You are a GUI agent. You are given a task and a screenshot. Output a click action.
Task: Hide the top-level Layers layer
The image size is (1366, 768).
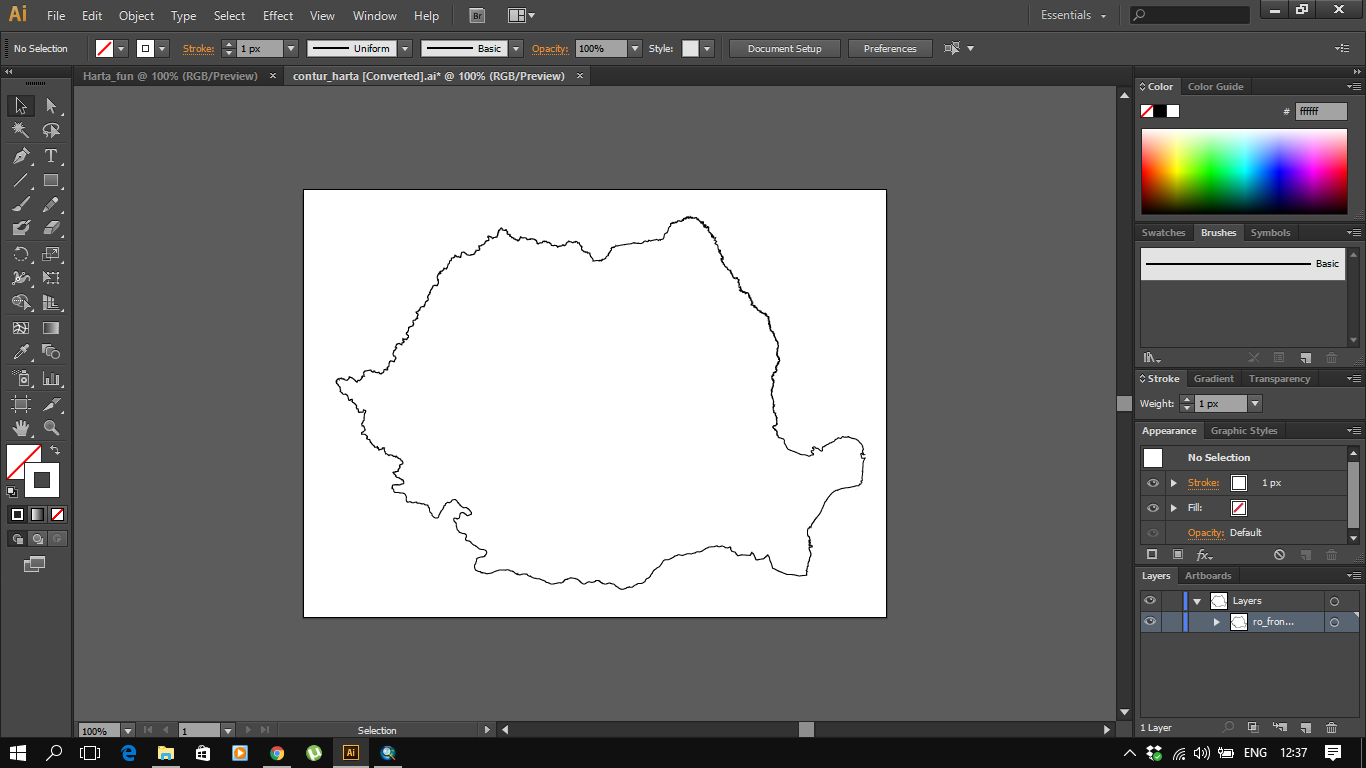1150,601
